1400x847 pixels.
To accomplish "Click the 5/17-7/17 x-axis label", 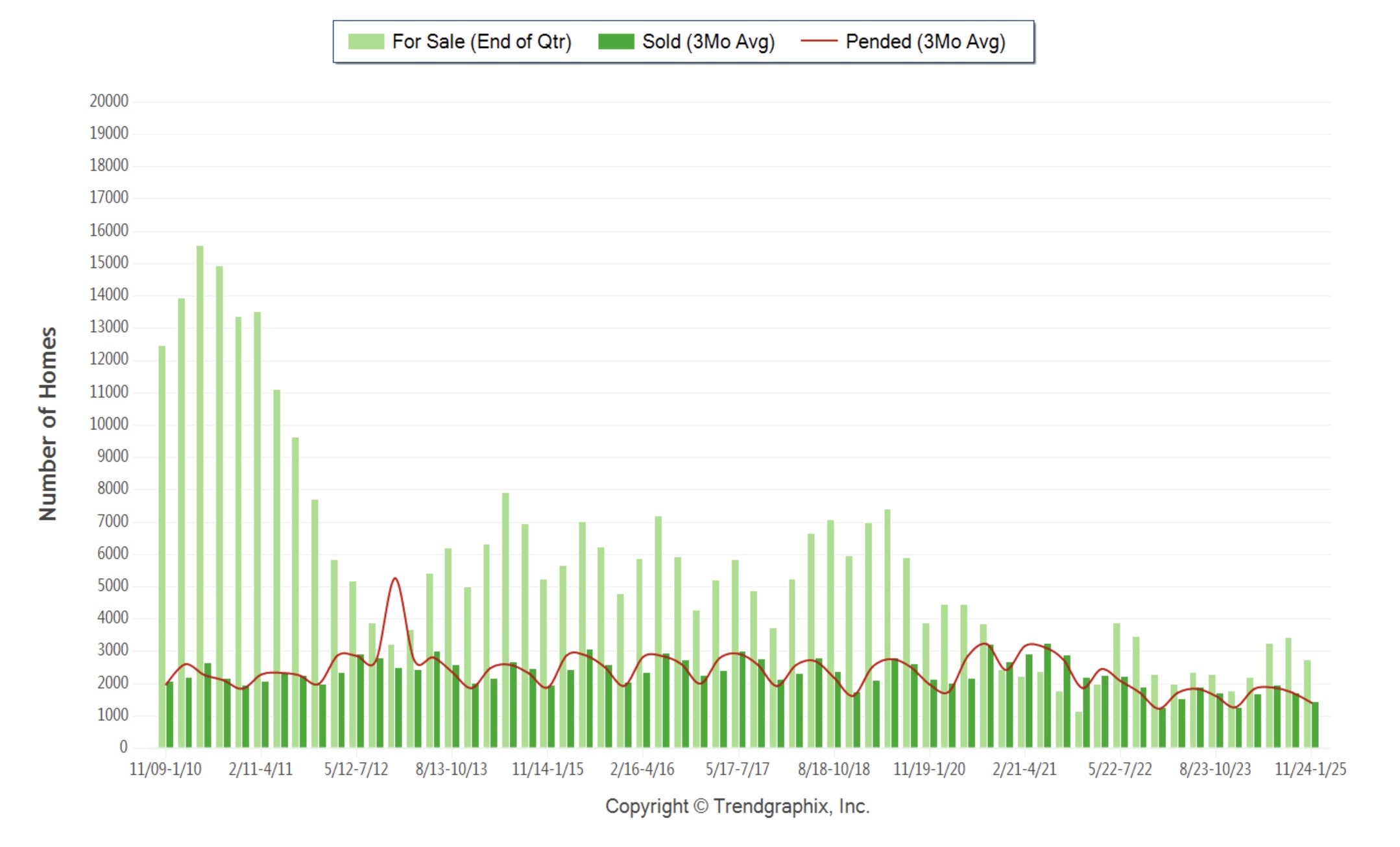I will (x=738, y=769).
